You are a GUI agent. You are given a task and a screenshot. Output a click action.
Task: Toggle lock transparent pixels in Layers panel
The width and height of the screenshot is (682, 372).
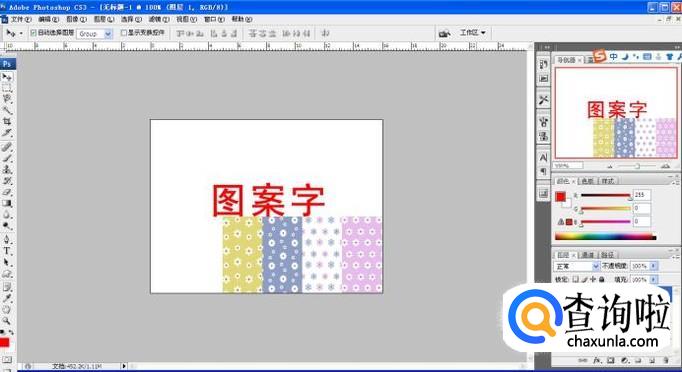click(575, 279)
